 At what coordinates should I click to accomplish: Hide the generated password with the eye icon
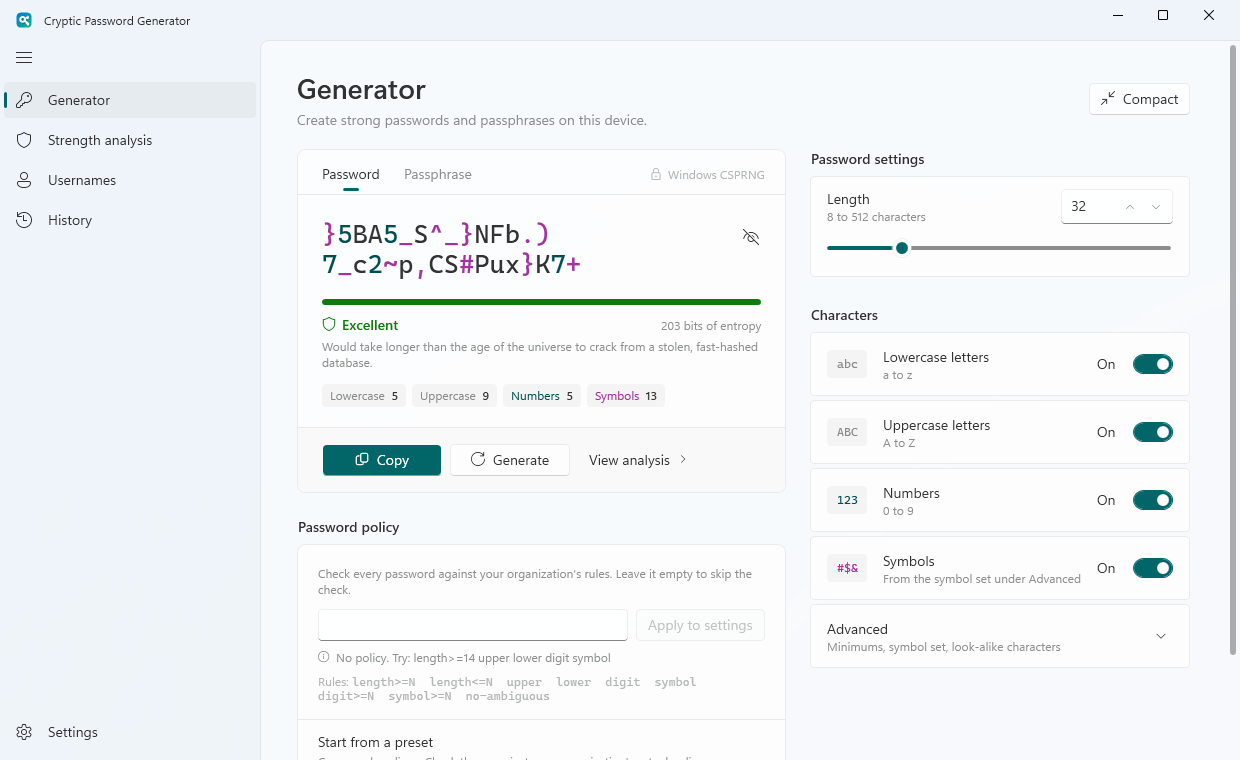pos(751,237)
